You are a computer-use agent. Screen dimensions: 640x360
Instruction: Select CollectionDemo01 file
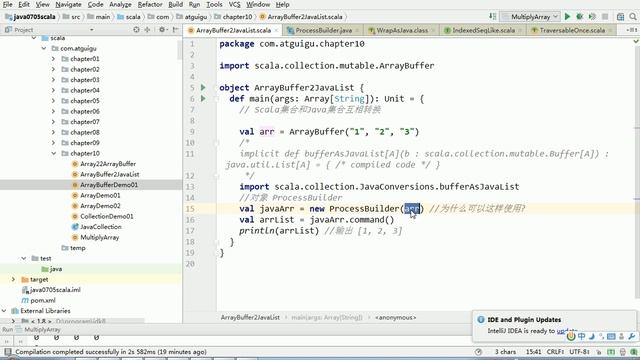click(x=106, y=217)
